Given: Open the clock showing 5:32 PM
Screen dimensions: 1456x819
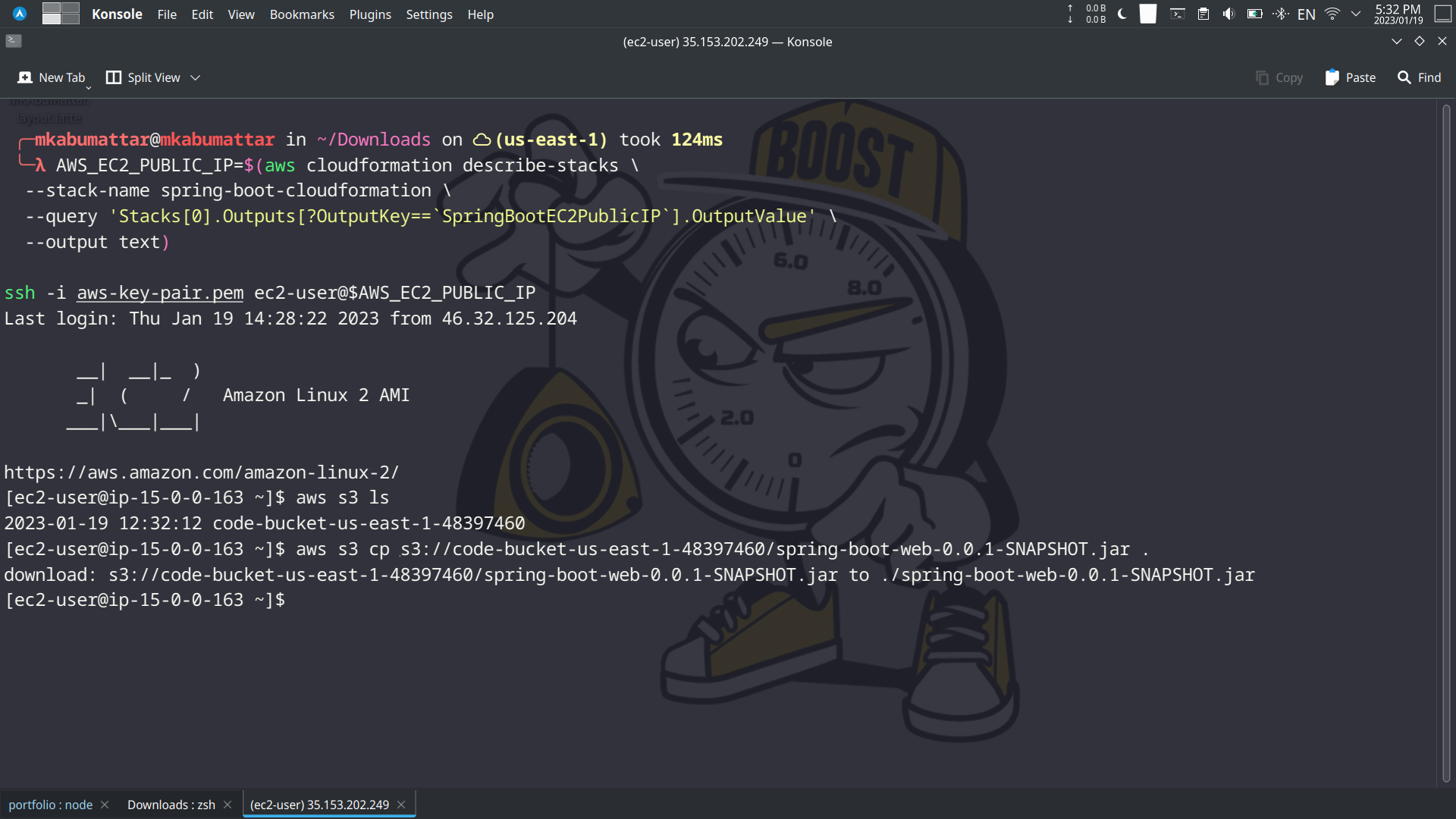Looking at the screenshot, I should [x=1398, y=14].
